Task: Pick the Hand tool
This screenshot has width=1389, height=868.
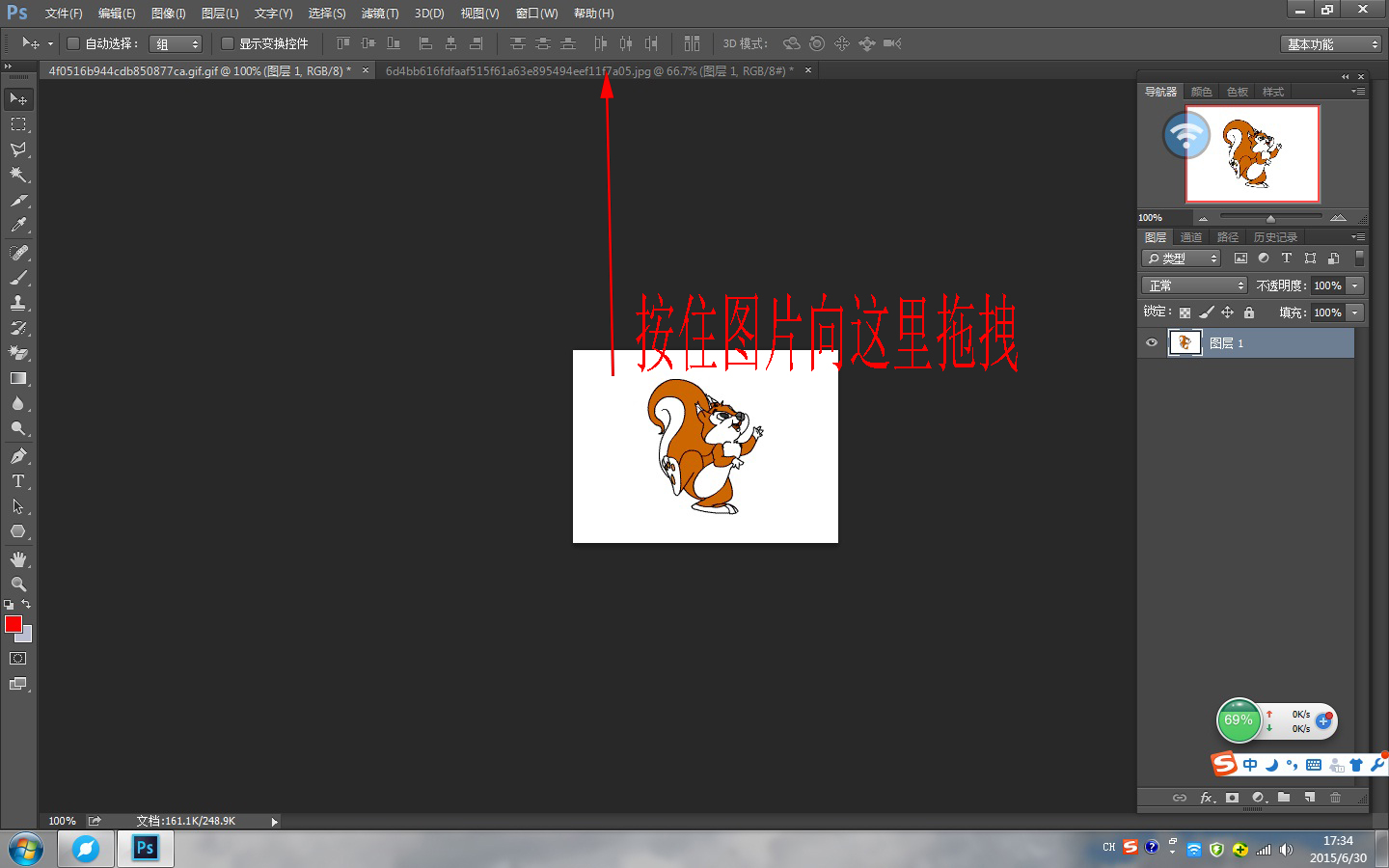Action: 18,559
